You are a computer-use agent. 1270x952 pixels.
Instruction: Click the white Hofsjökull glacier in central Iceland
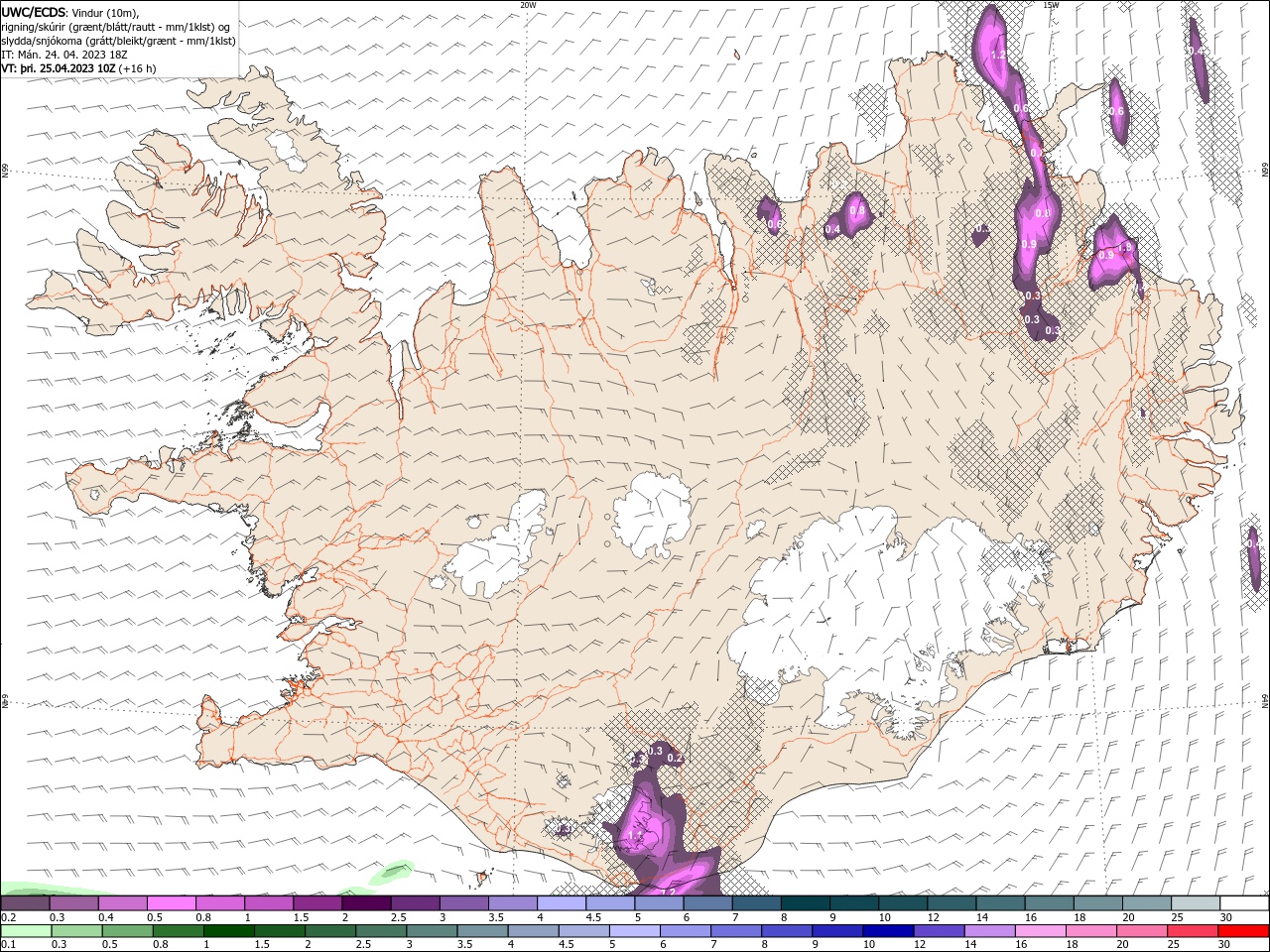point(652,514)
